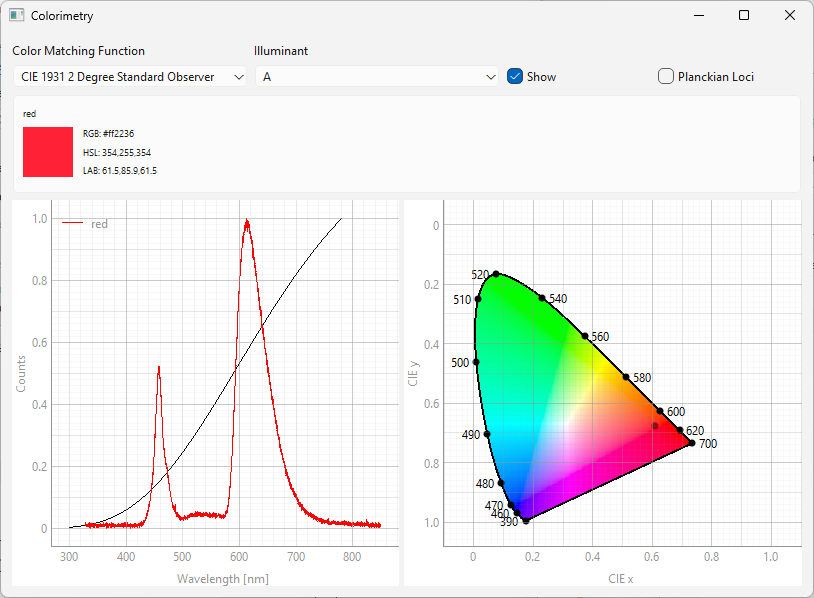Image resolution: width=814 pixels, height=598 pixels.
Task: Uncheck the Show illuminant checkbox
Action: tap(516, 77)
